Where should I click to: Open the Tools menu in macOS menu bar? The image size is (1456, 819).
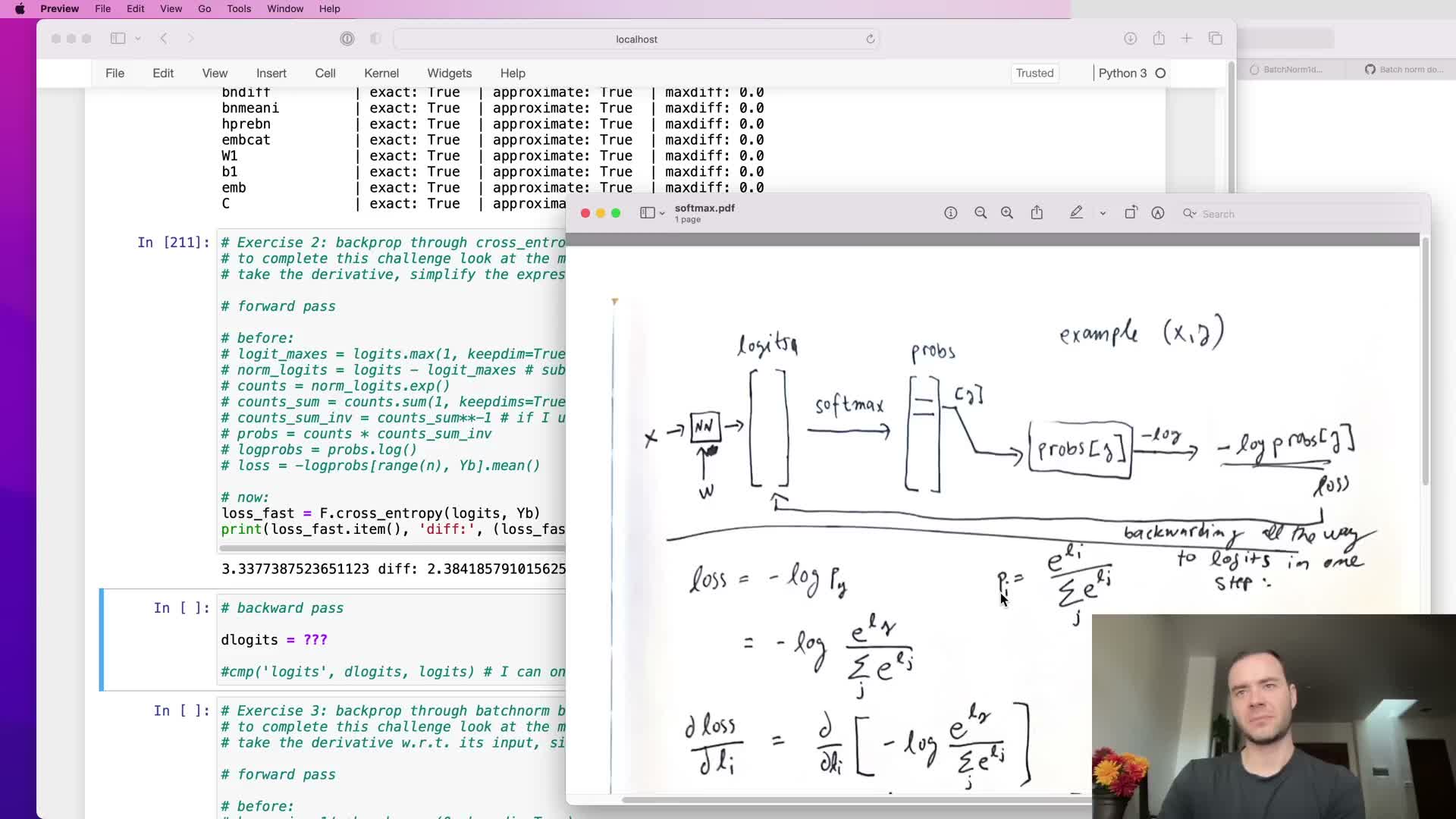[239, 9]
